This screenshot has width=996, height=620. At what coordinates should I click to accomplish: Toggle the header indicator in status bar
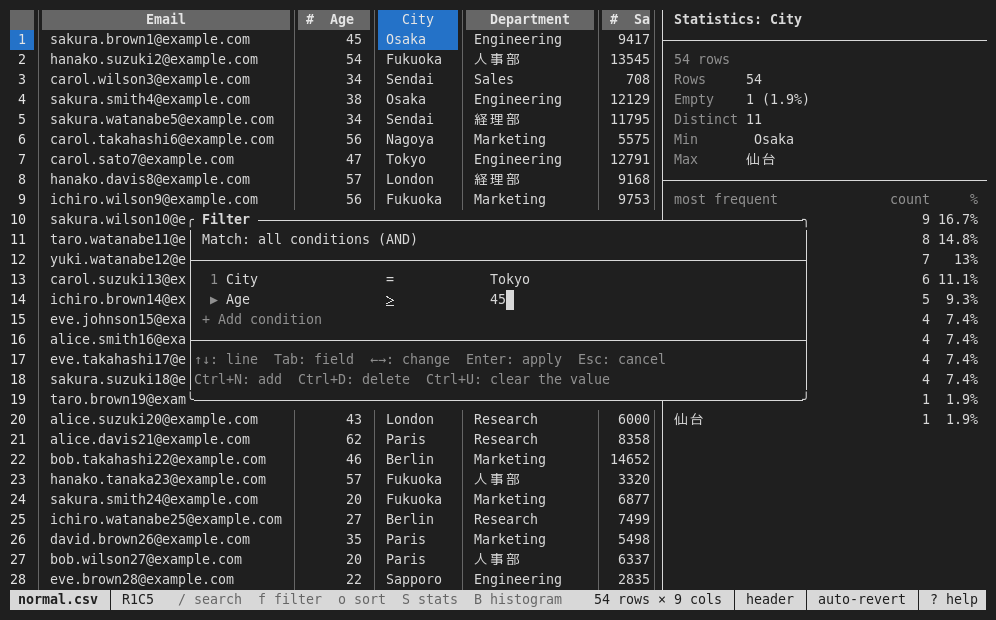(x=769, y=599)
